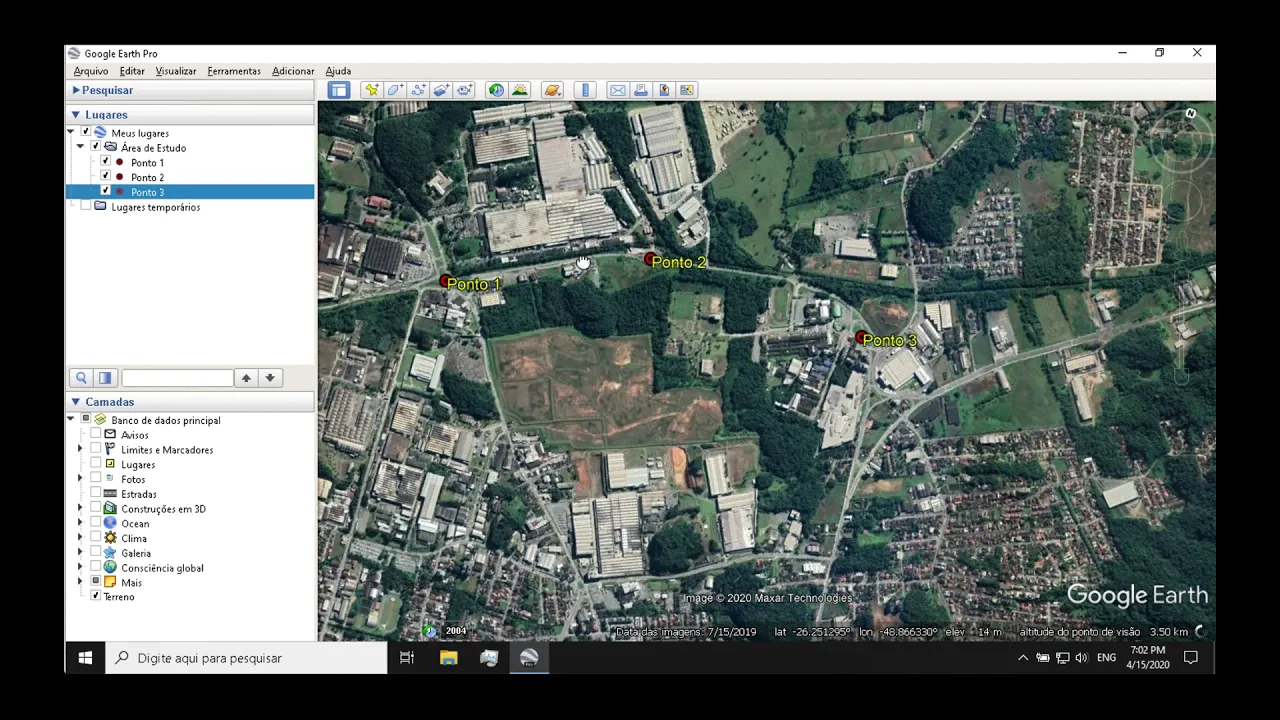Image resolution: width=1280 pixels, height=720 pixels.
Task: Click the search magnifier icon in Places panel
Action: (x=81, y=378)
